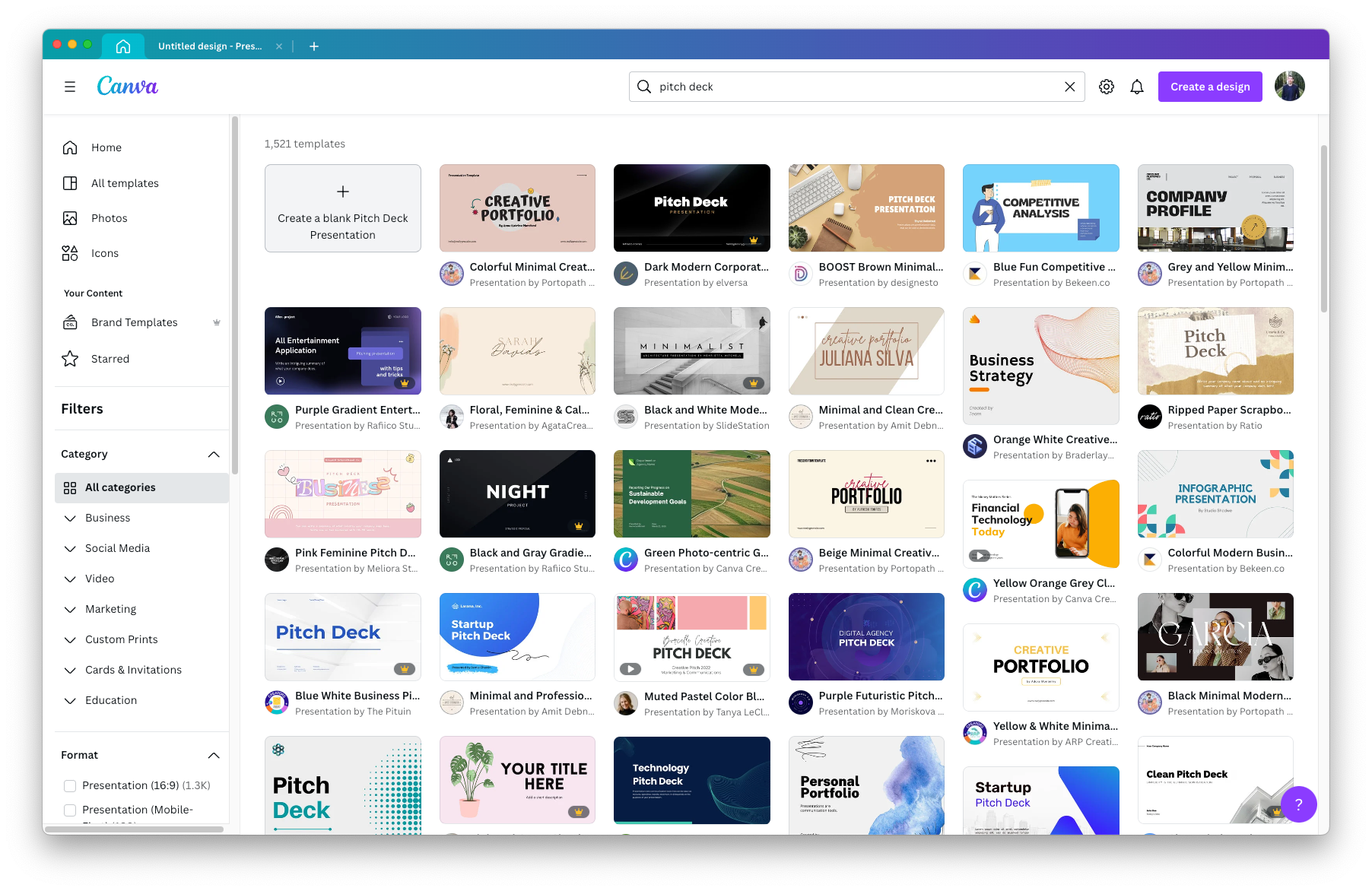
Task: Click the 'Purple Futuristic Pitch...' title link
Action: click(x=881, y=696)
